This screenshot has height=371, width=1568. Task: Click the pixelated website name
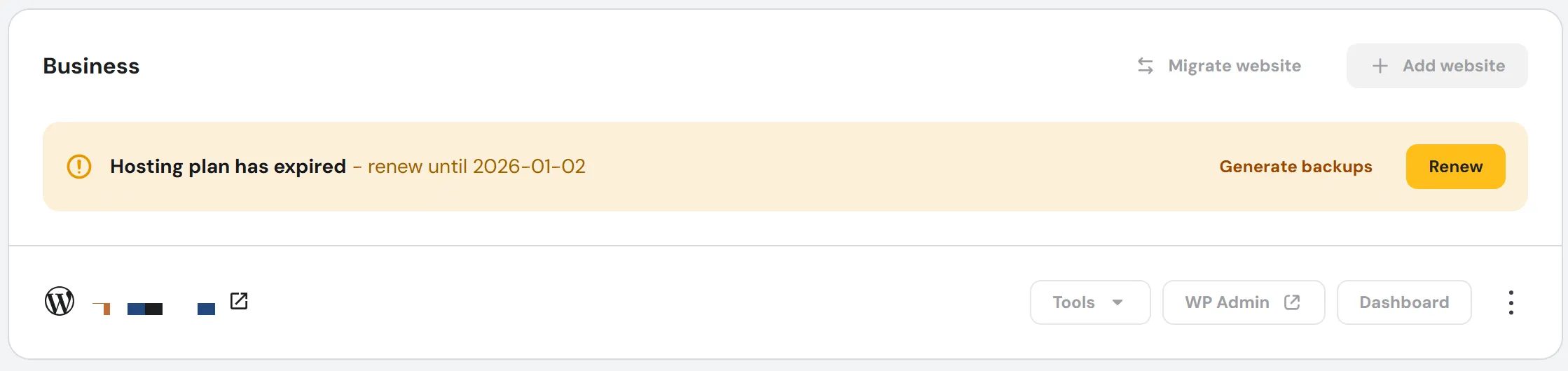(153, 308)
